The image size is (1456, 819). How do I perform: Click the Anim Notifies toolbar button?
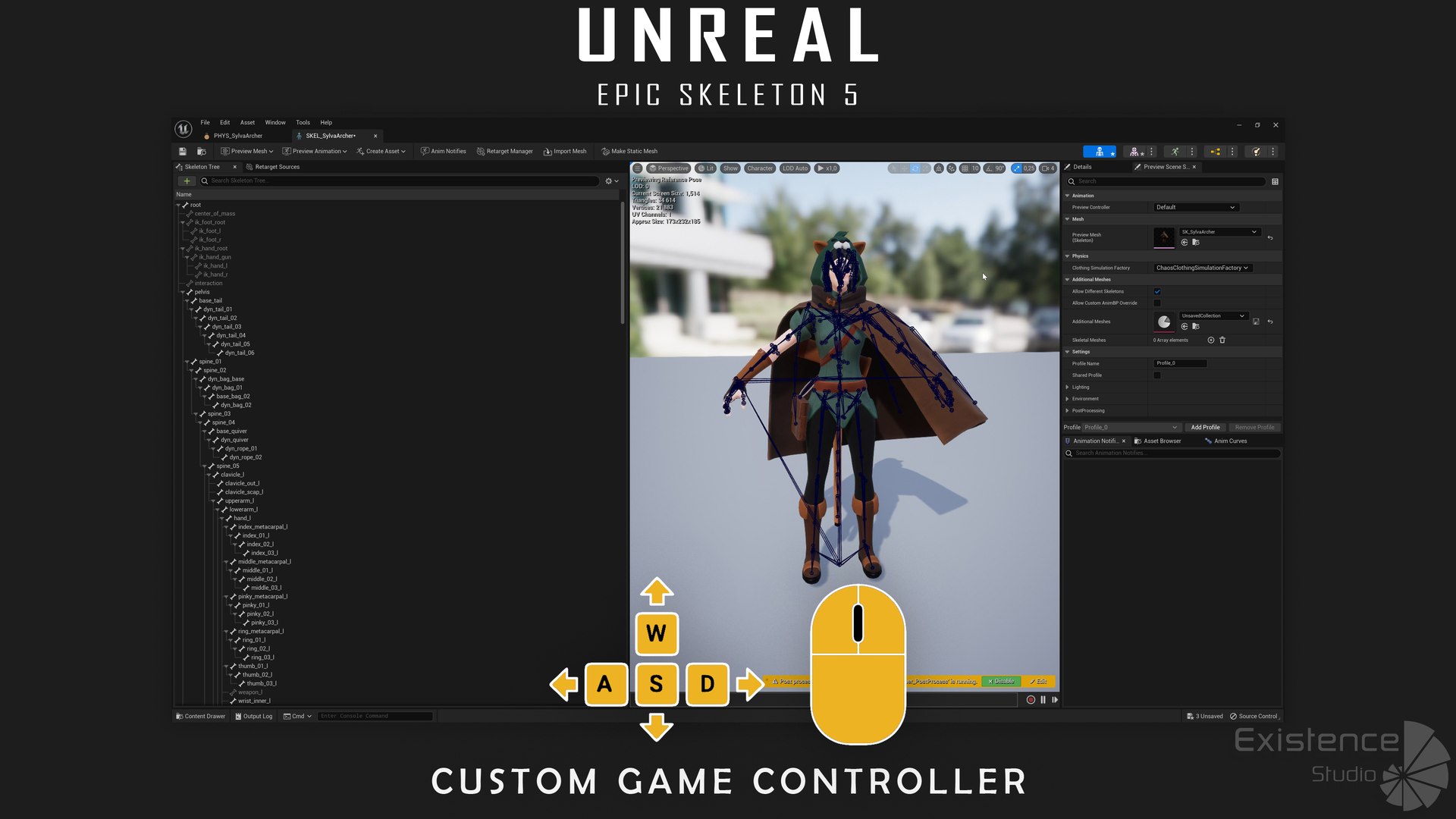pos(444,152)
